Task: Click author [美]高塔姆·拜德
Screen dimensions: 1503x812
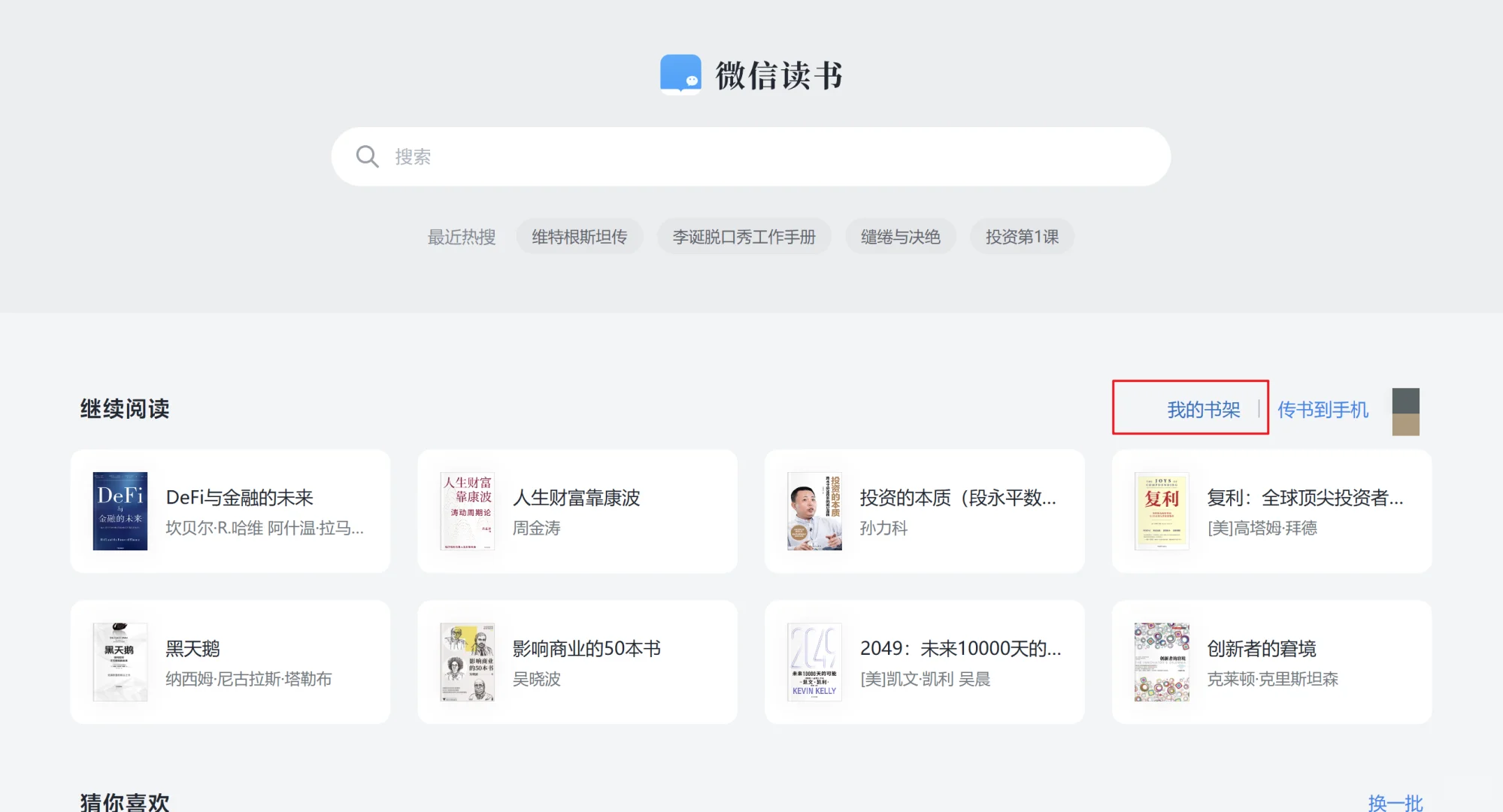Action: (x=1262, y=529)
